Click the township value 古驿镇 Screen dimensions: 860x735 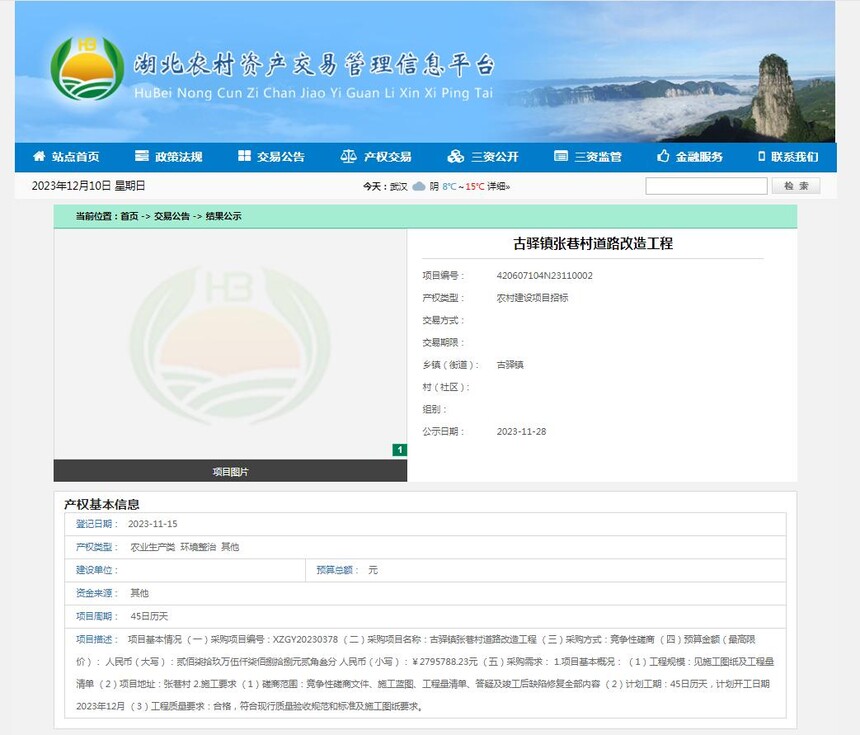[510, 365]
